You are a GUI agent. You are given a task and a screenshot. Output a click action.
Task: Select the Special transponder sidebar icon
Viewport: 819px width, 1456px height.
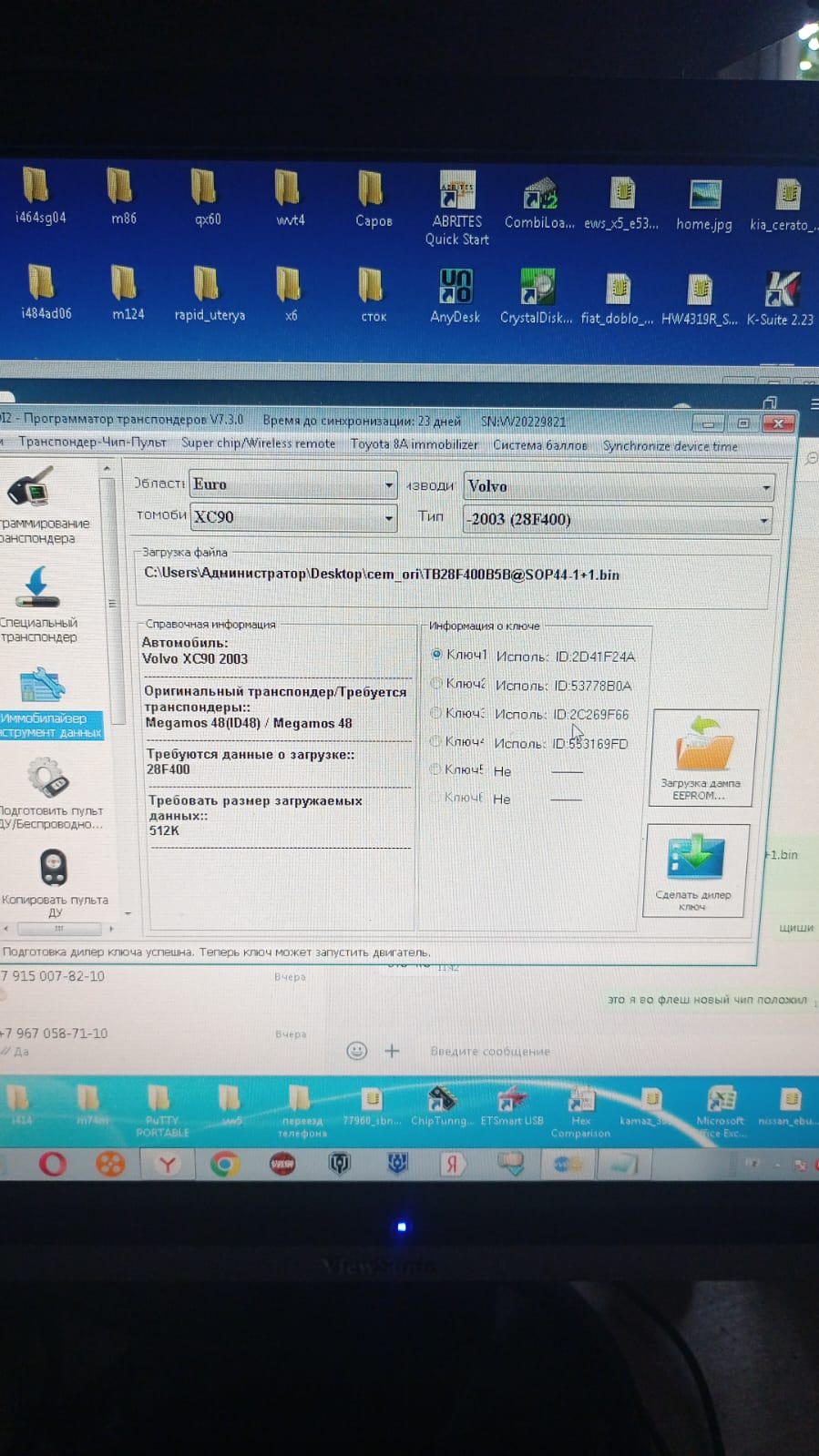click(37, 587)
